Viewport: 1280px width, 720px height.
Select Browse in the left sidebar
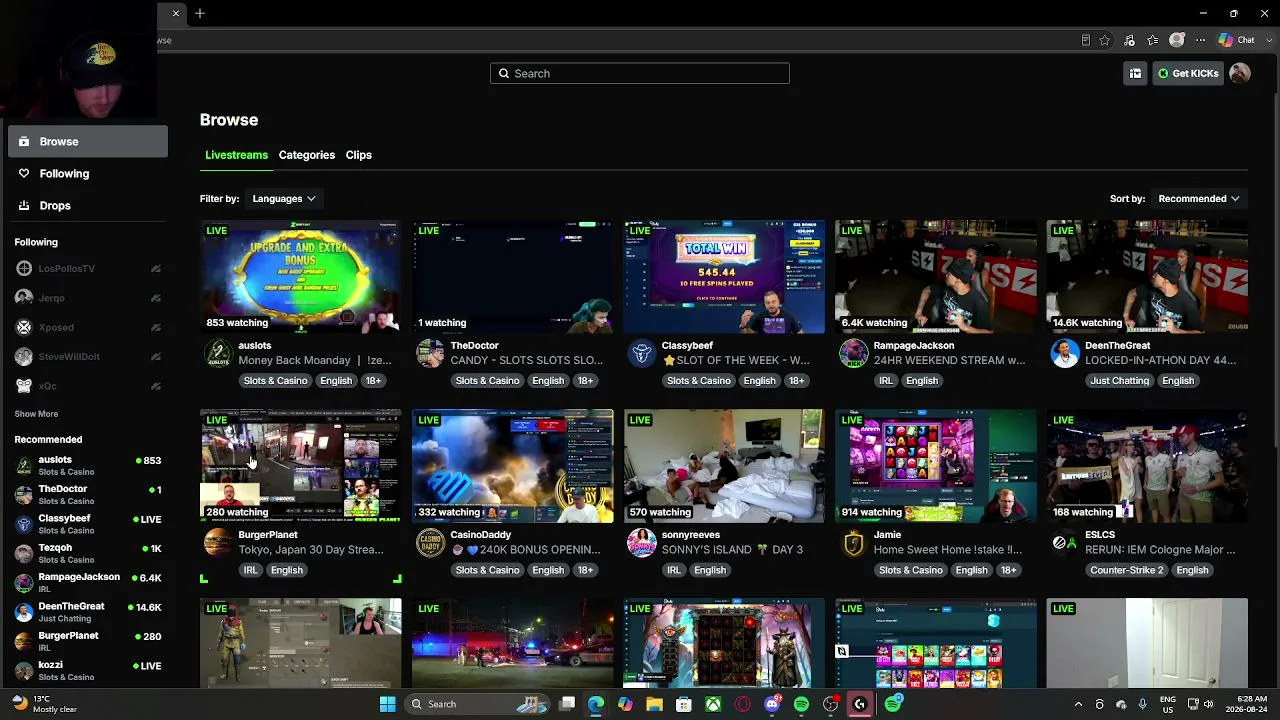pos(88,141)
